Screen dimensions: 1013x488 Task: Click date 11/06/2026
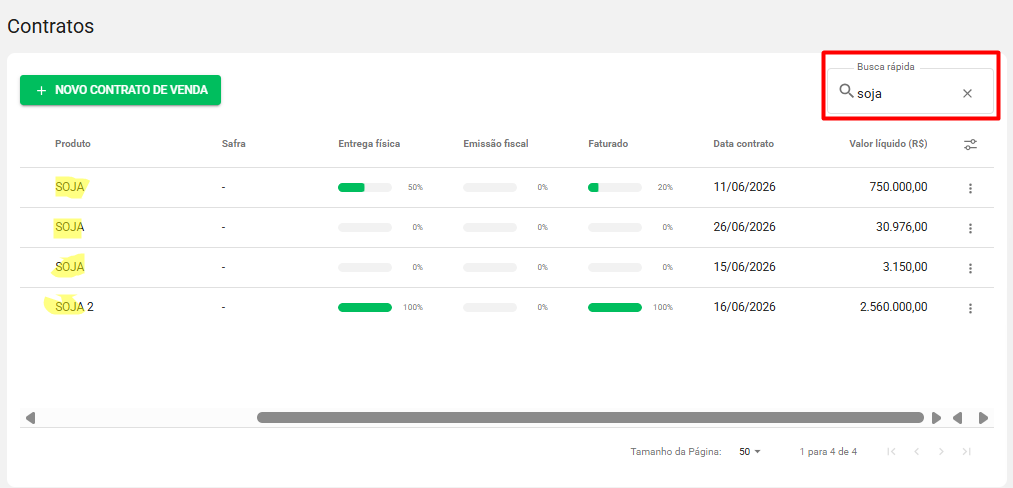pyautogui.click(x=744, y=187)
